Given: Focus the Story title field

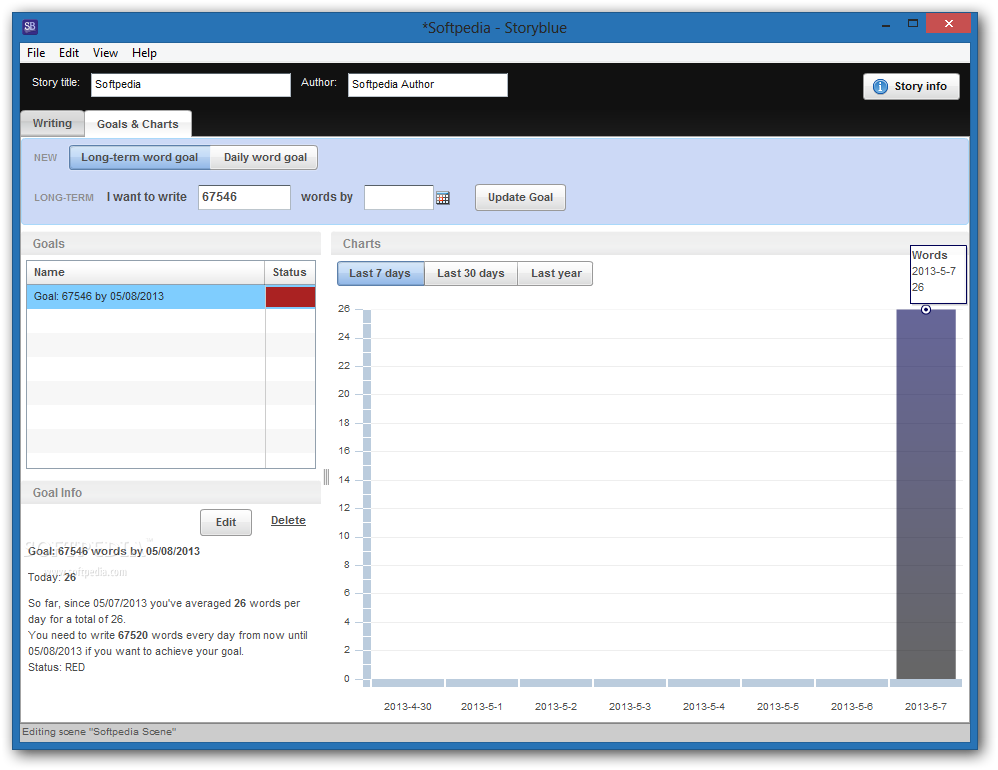Looking at the screenshot, I should (x=191, y=85).
